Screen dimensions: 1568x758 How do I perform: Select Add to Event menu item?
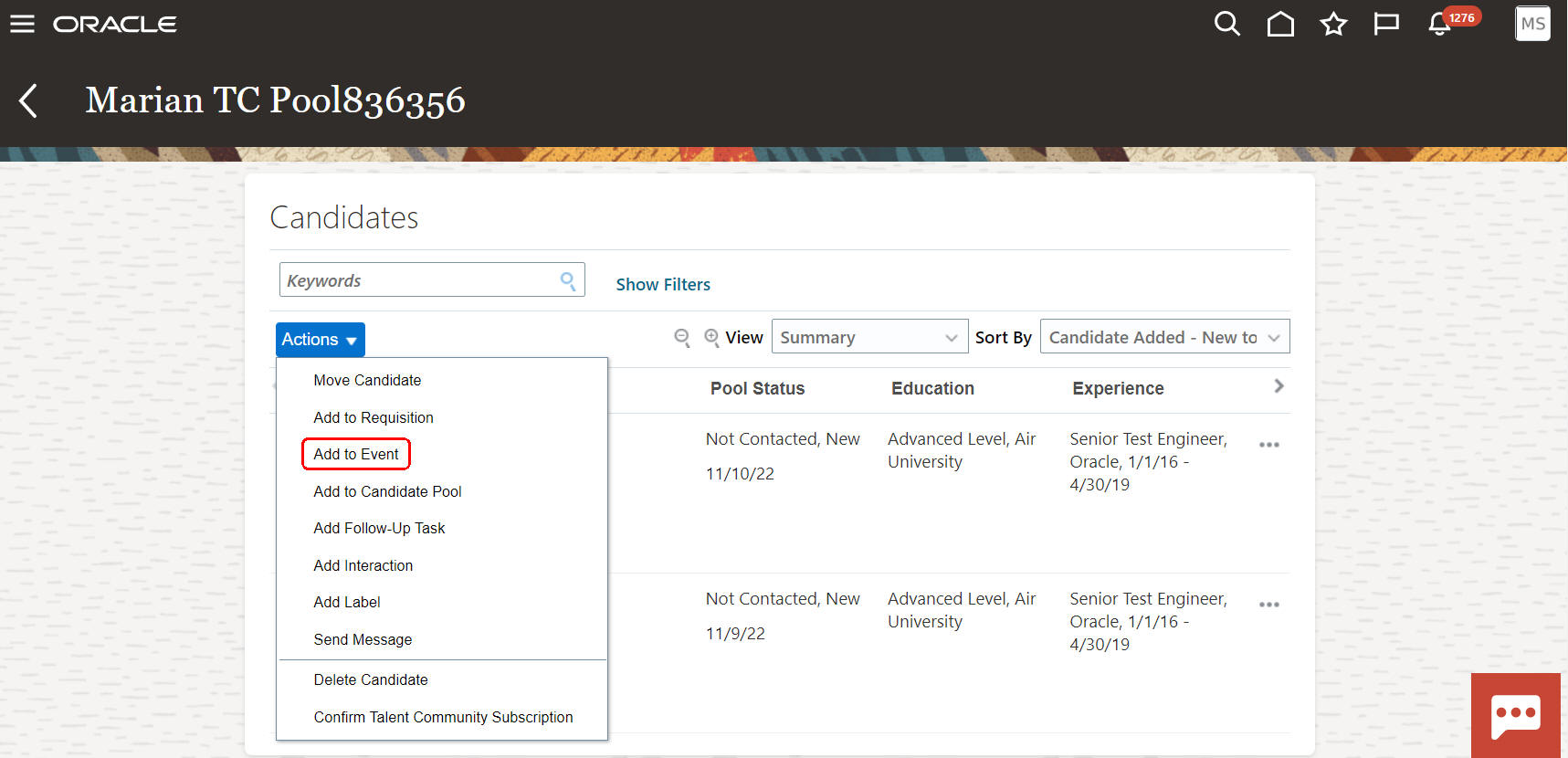[x=356, y=454]
